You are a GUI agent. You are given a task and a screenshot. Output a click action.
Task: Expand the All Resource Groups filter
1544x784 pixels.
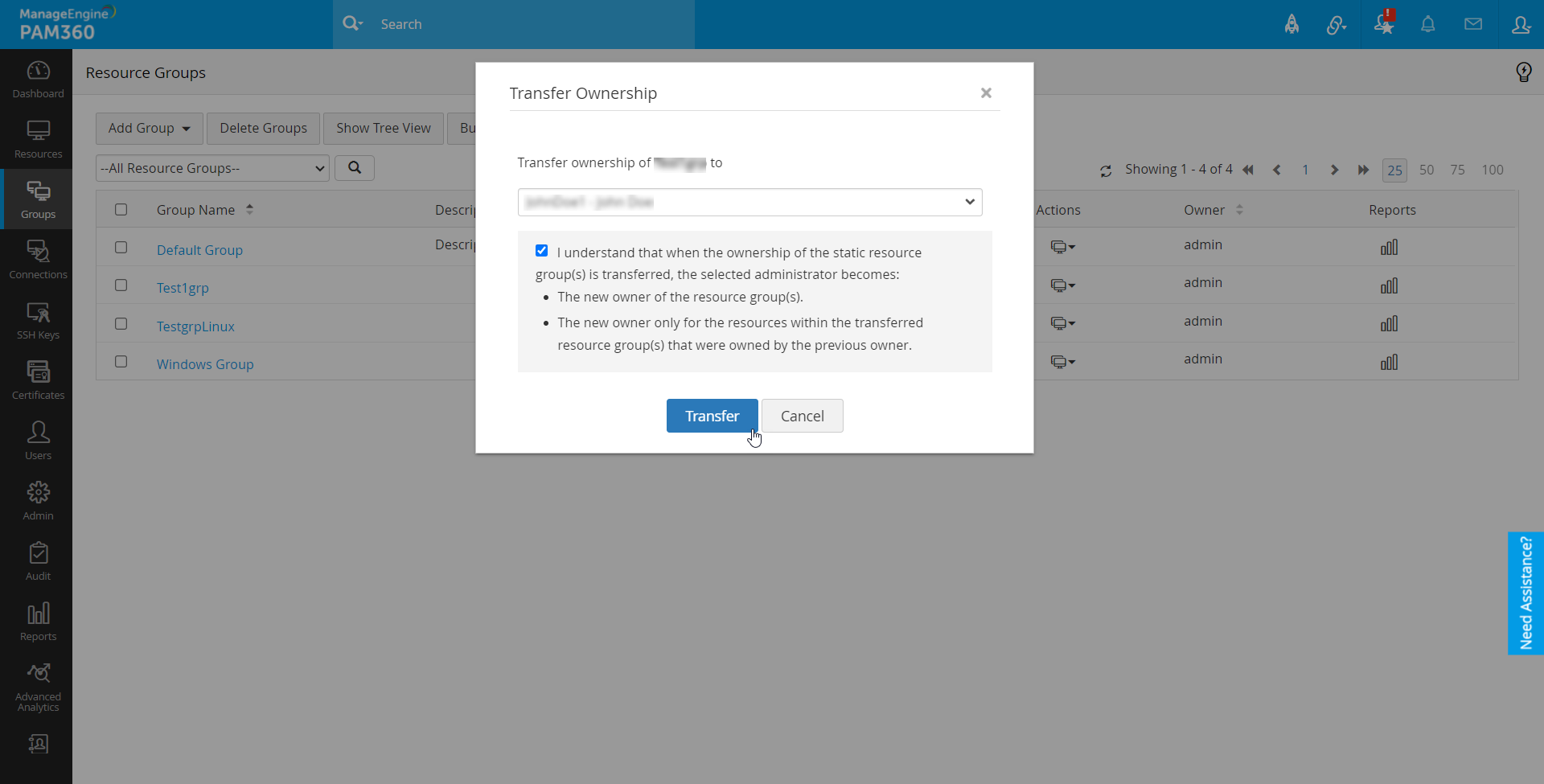coord(212,168)
